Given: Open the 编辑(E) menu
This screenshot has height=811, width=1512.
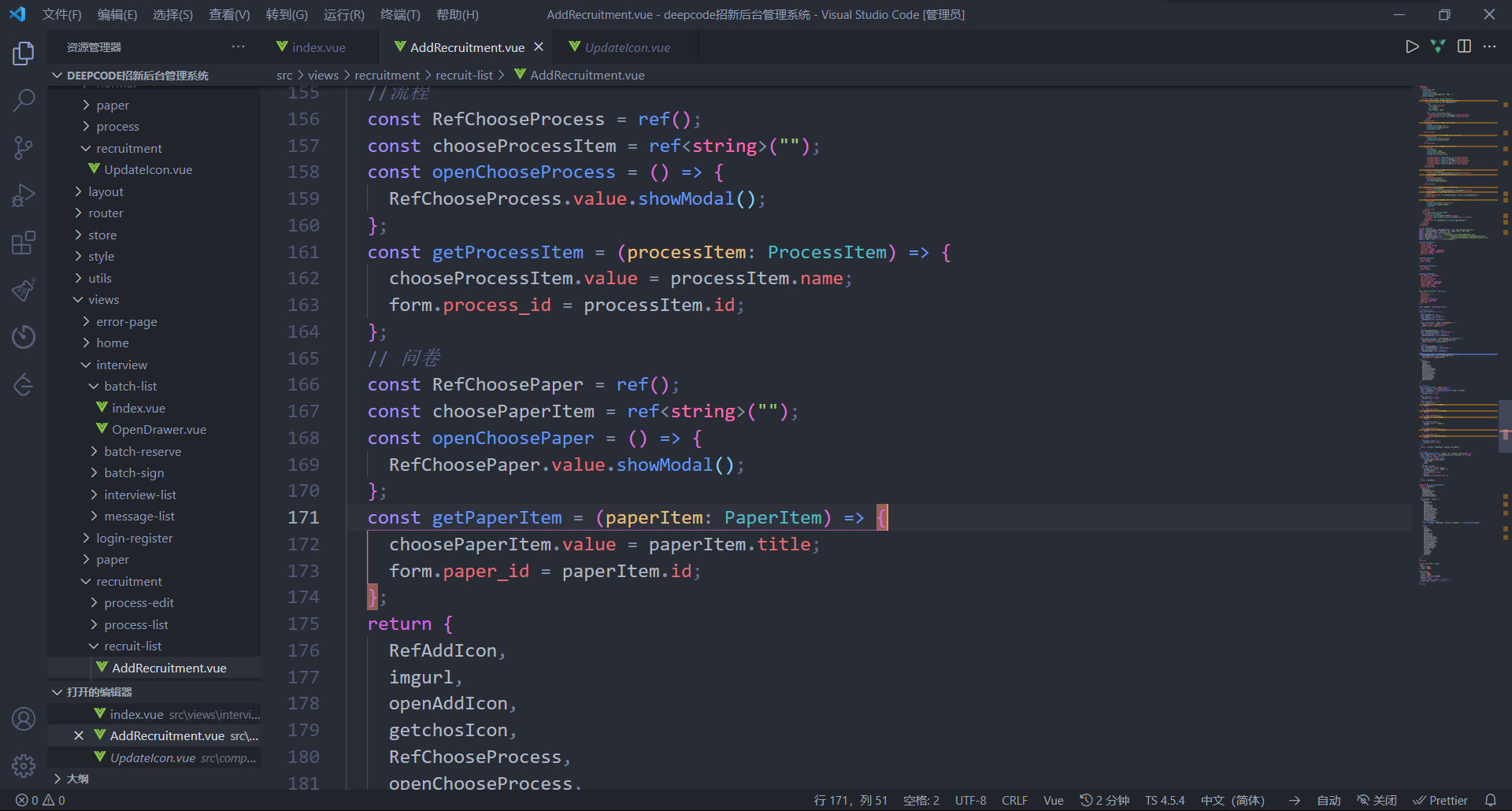Looking at the screenshot, I should click(x=117, y=14).
